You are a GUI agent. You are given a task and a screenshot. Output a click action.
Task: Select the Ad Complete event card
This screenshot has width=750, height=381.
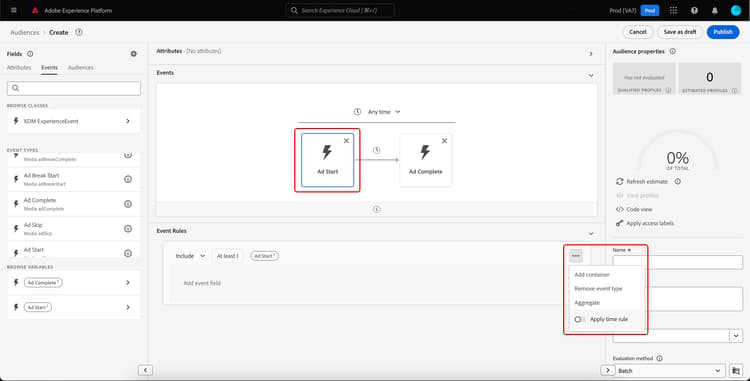pyautogui.click(x=425, y=160)
